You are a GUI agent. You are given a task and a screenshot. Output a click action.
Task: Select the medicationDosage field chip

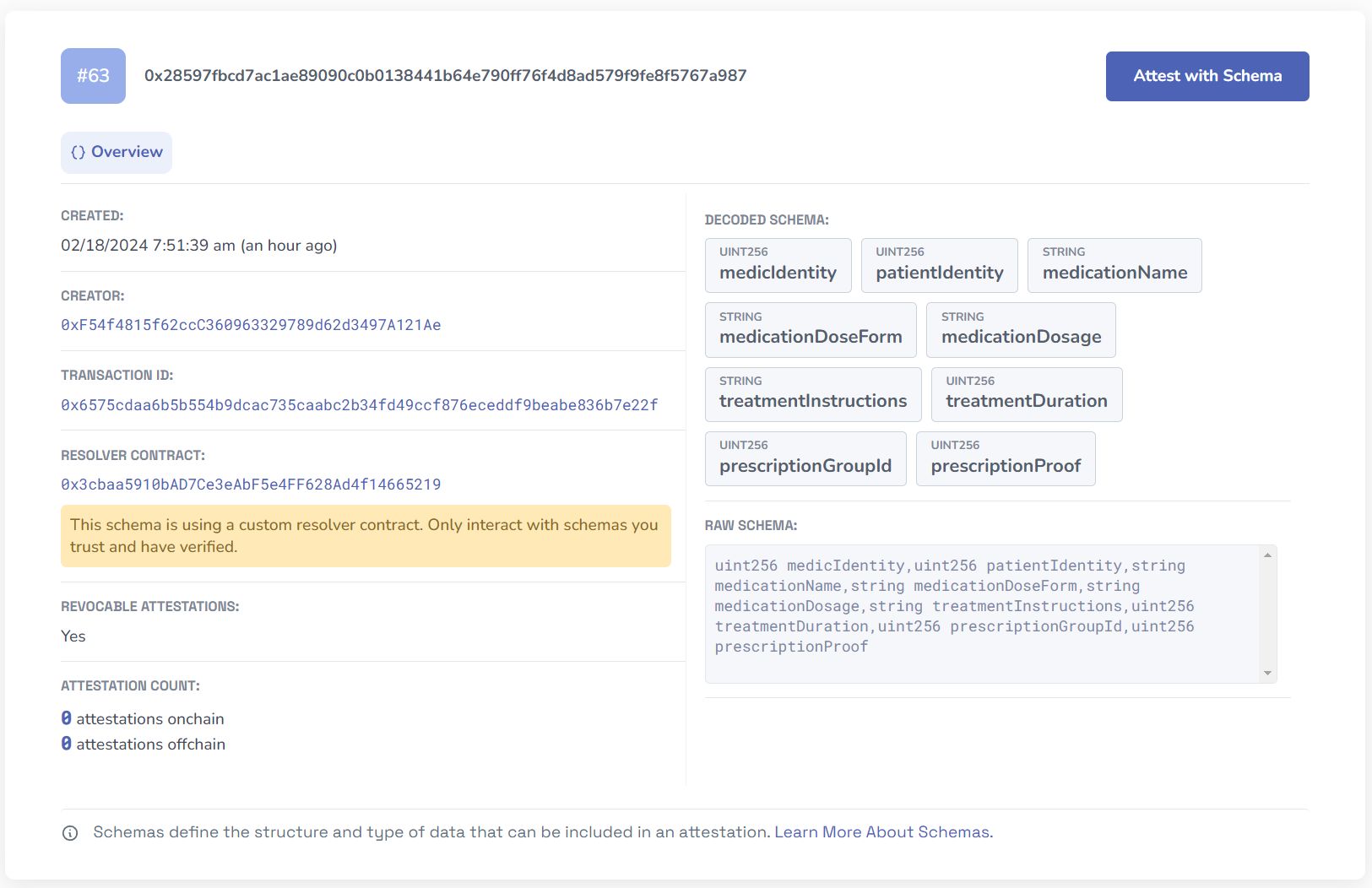[x=1021, y=330]
